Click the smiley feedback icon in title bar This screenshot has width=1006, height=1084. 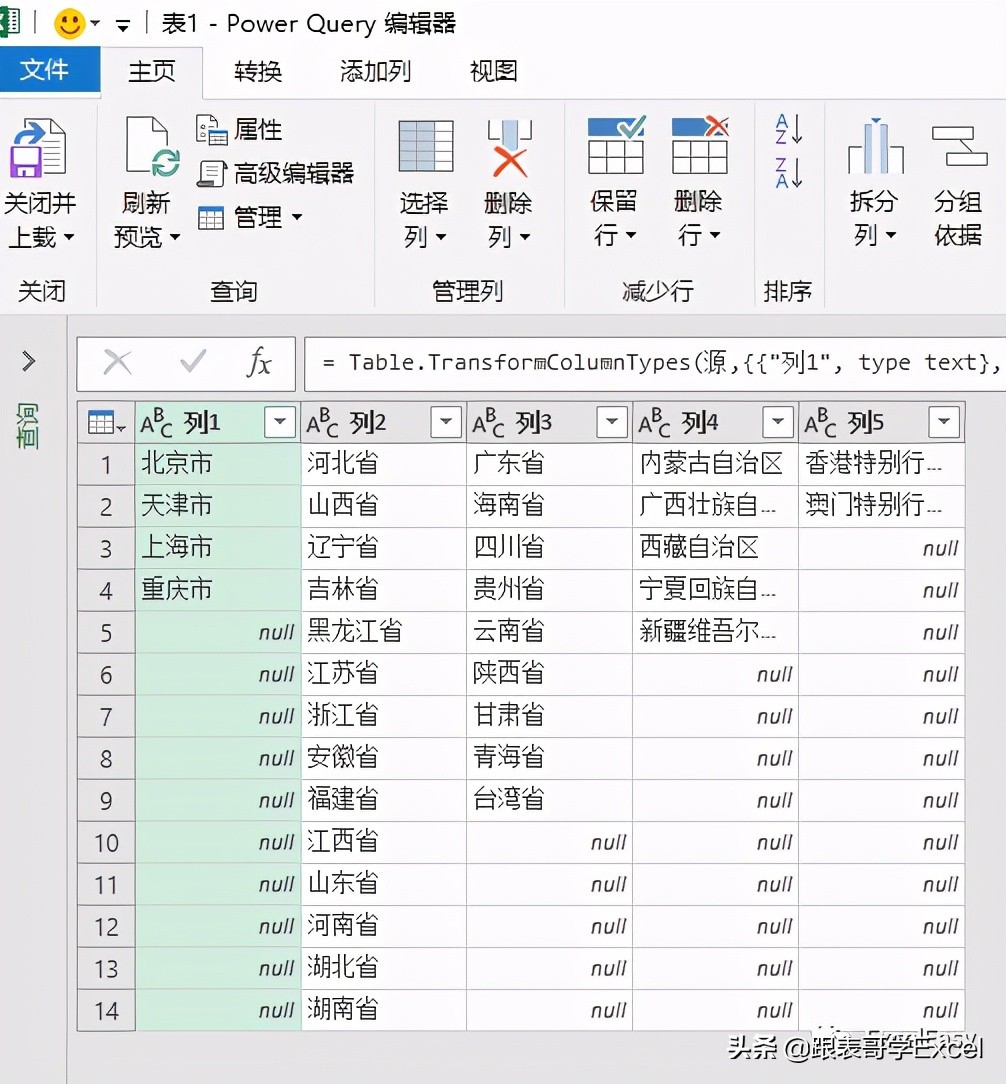(x=69, y=24)
